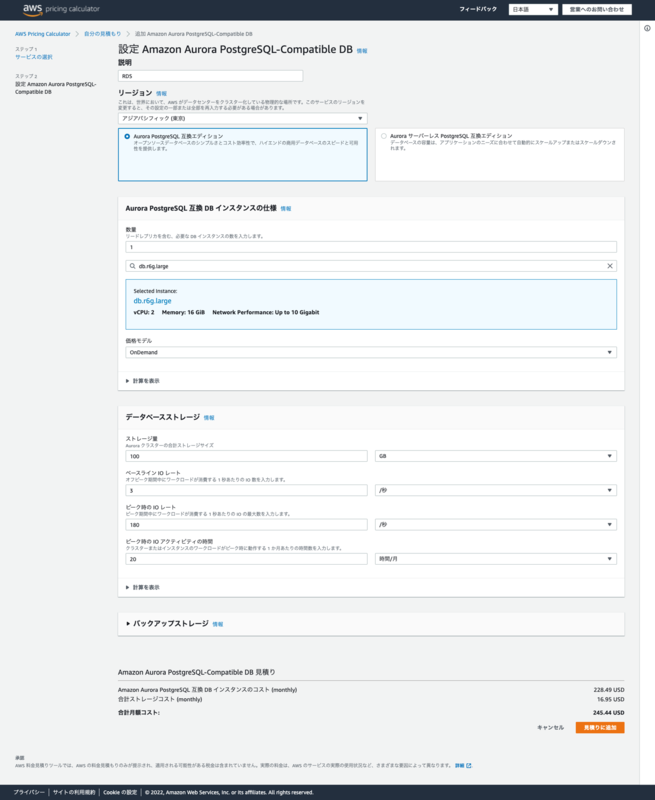Viewport: 655px width, 800px height.
Task: Open Cookie の設定 footer link
Action: 120,792
